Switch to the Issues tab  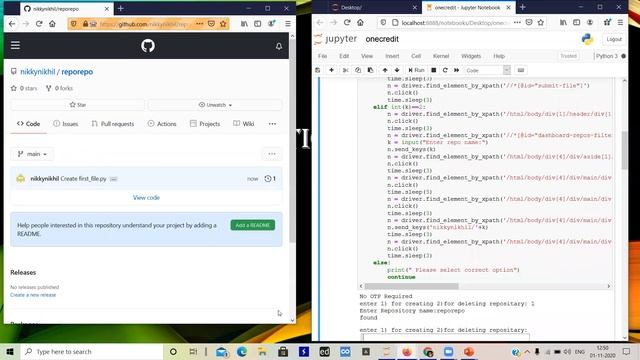click(x=66, y=124)
